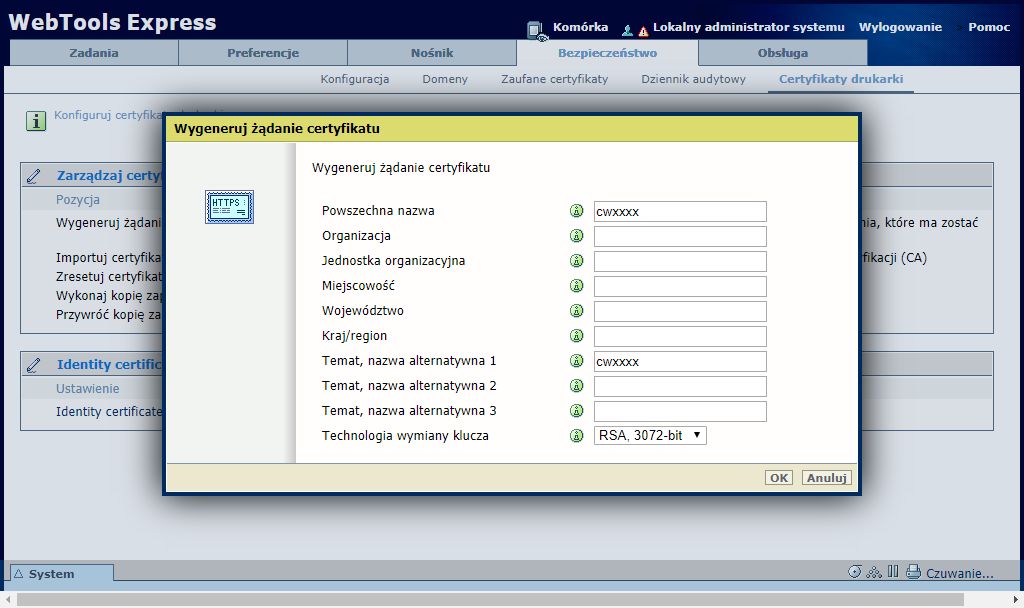Click the media roll icon in status bar
This screenshot has height=608, width=1024.
pyautogui.click(x=854, y=573)
